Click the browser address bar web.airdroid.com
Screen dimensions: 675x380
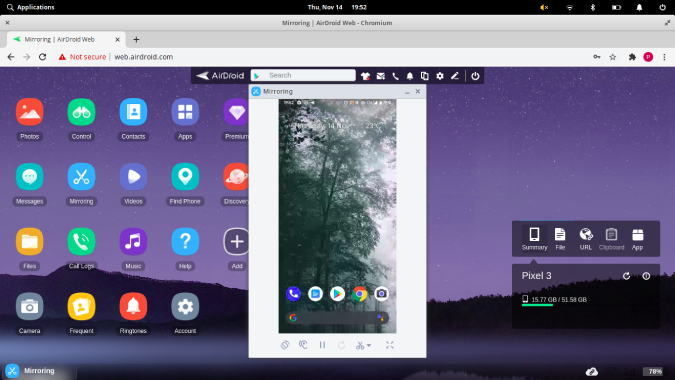144,57
